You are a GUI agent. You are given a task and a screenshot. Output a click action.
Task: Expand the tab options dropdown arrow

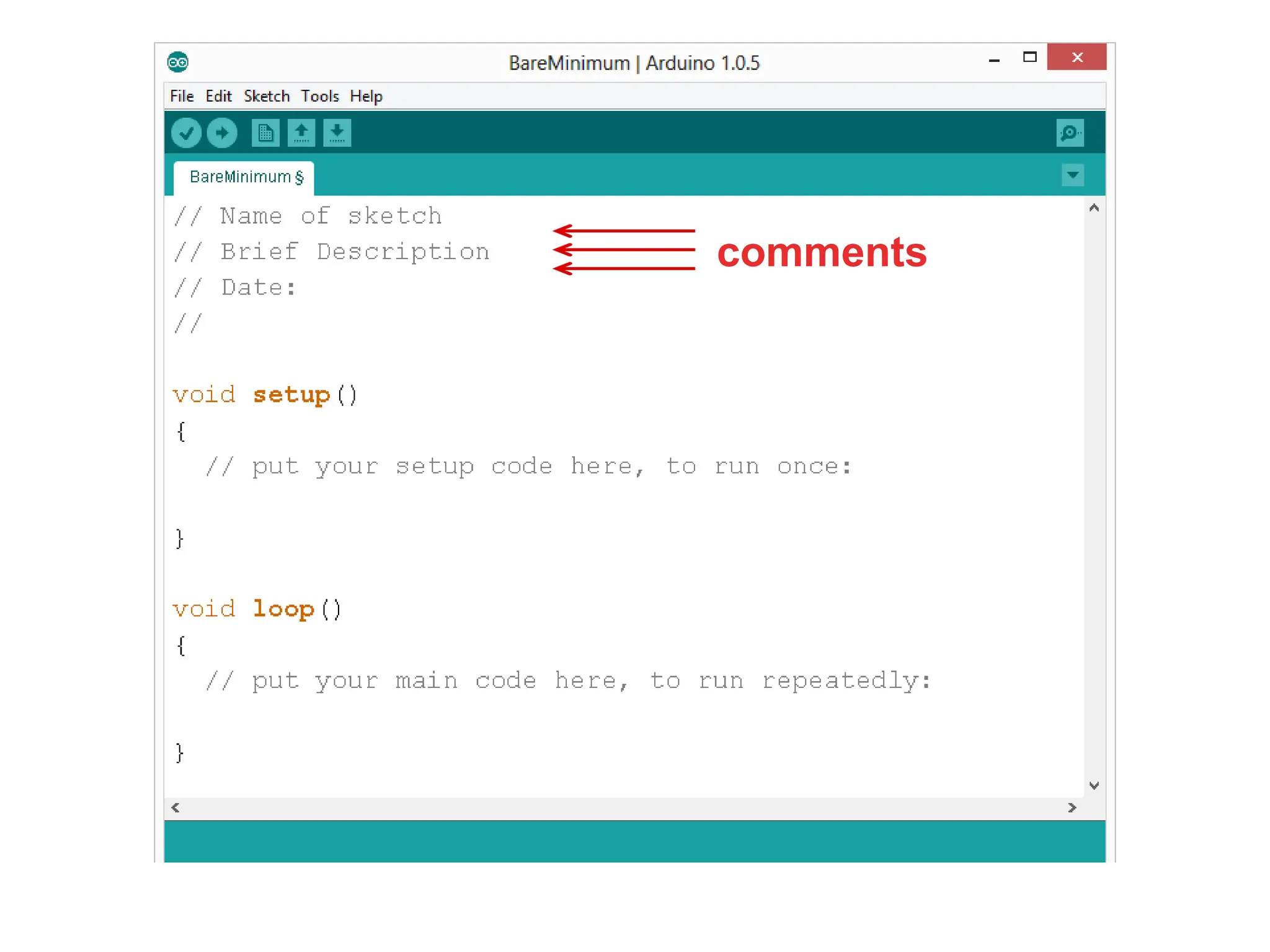1072,175
